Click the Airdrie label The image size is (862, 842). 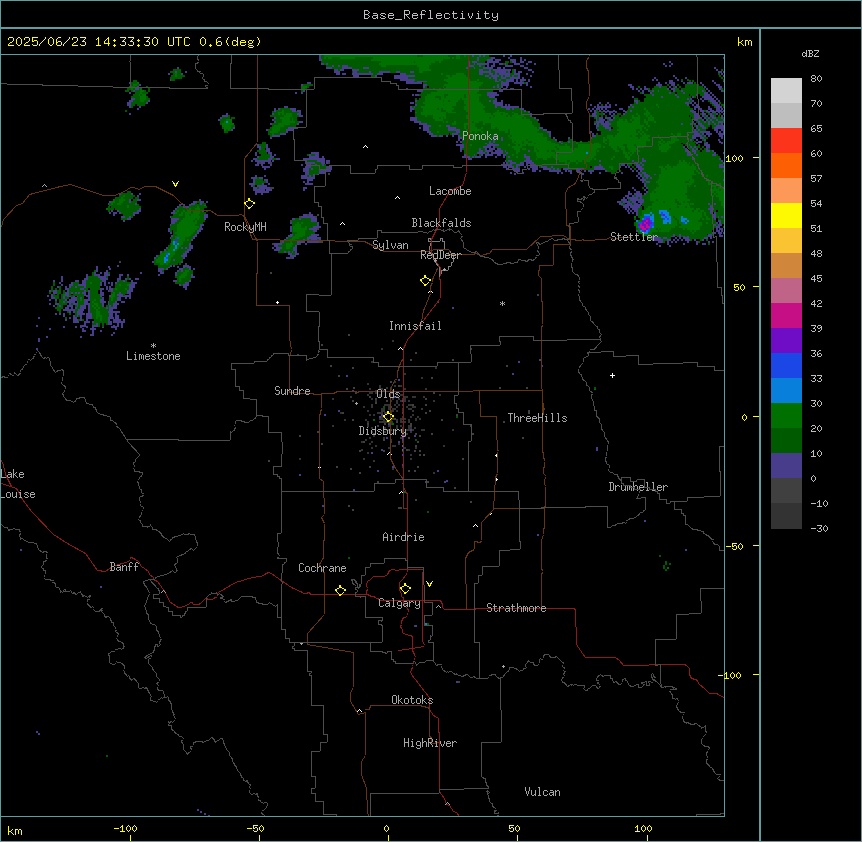403,537
